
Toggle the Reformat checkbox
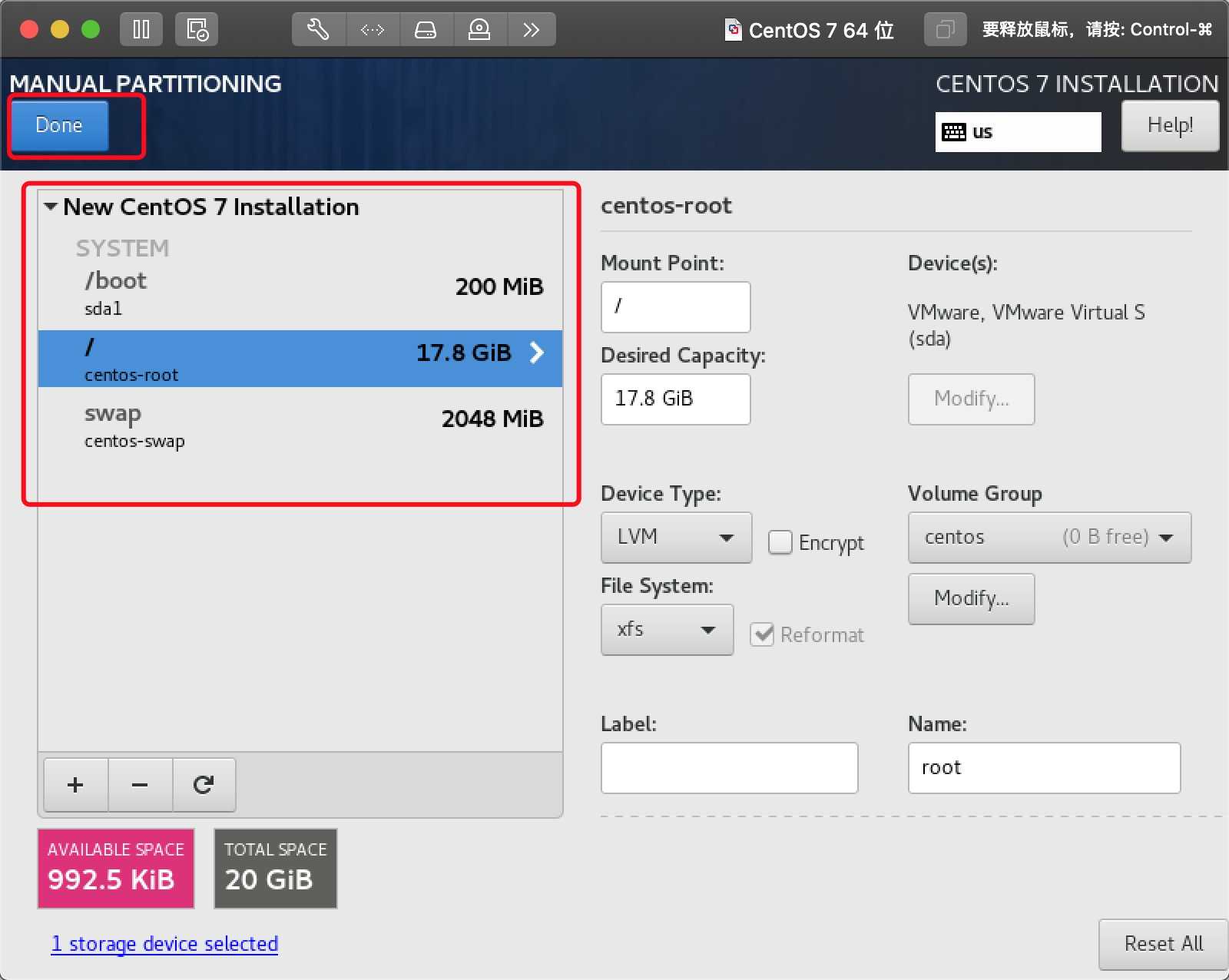[762, 634]
